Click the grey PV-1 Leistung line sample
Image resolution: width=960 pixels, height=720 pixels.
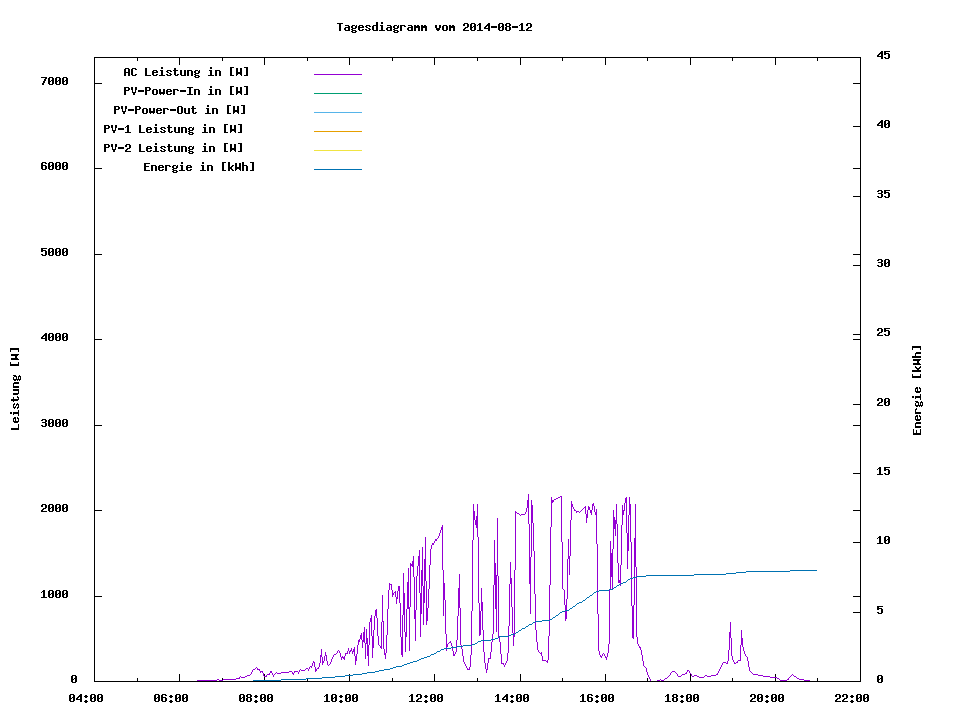point(337,131)
